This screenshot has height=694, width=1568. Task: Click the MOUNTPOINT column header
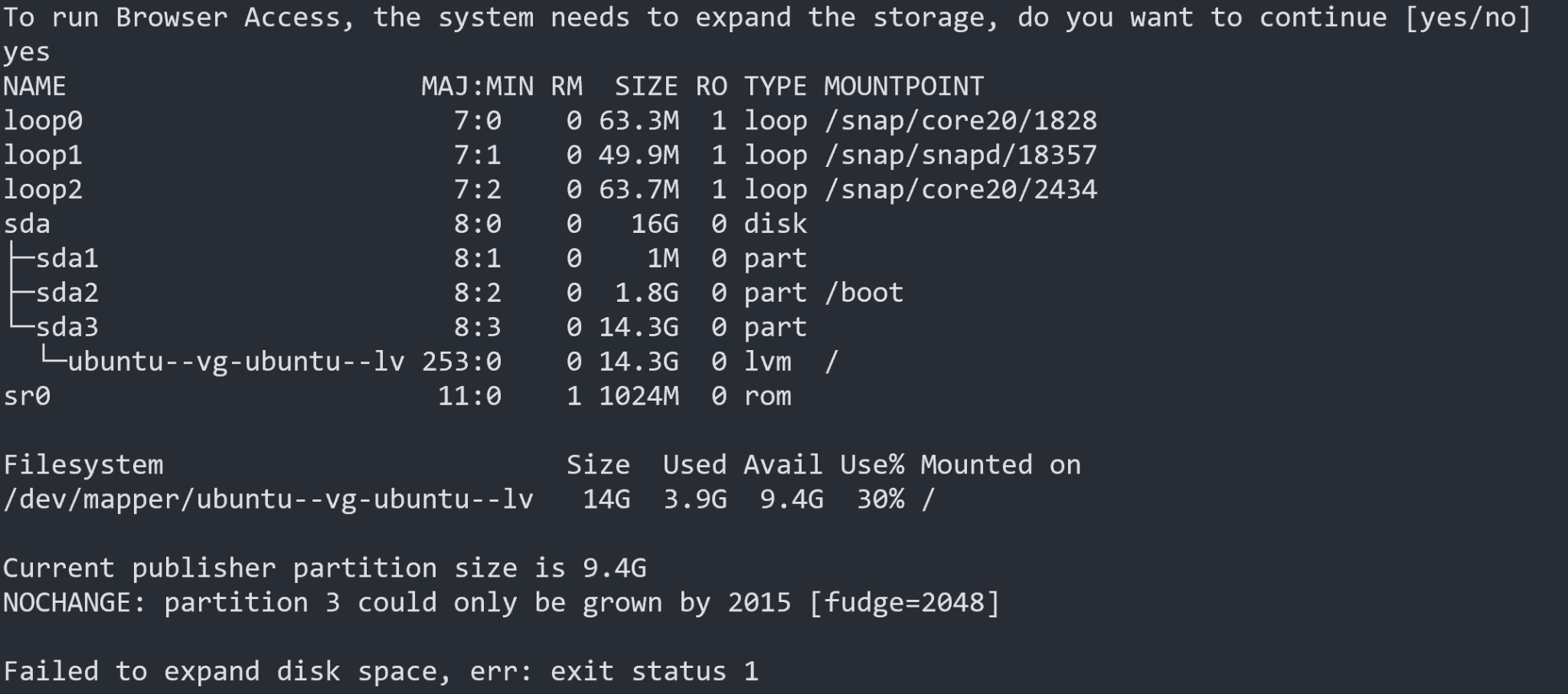pyautogui.click(x=904, y=87)
